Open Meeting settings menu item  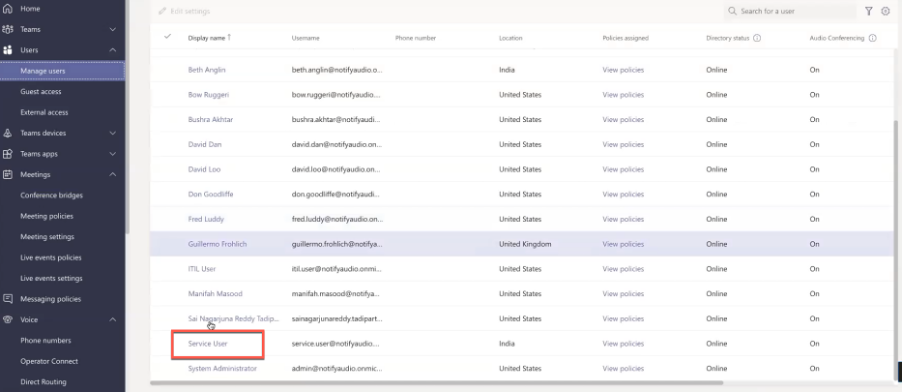47,237
